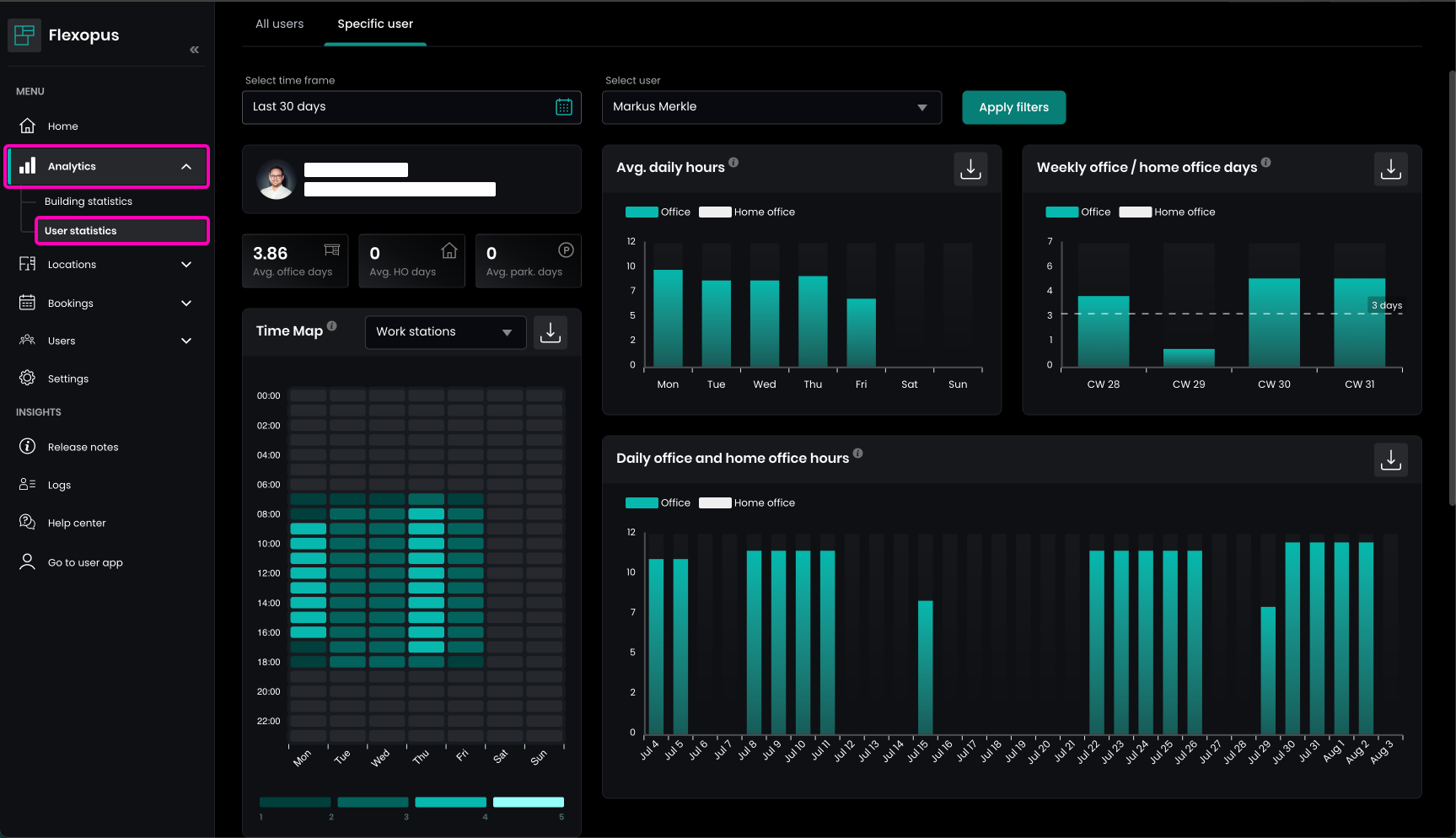Open Building statistics in sidebar
The height and width of the screenshot is (838, 1456).
(89, 201)
